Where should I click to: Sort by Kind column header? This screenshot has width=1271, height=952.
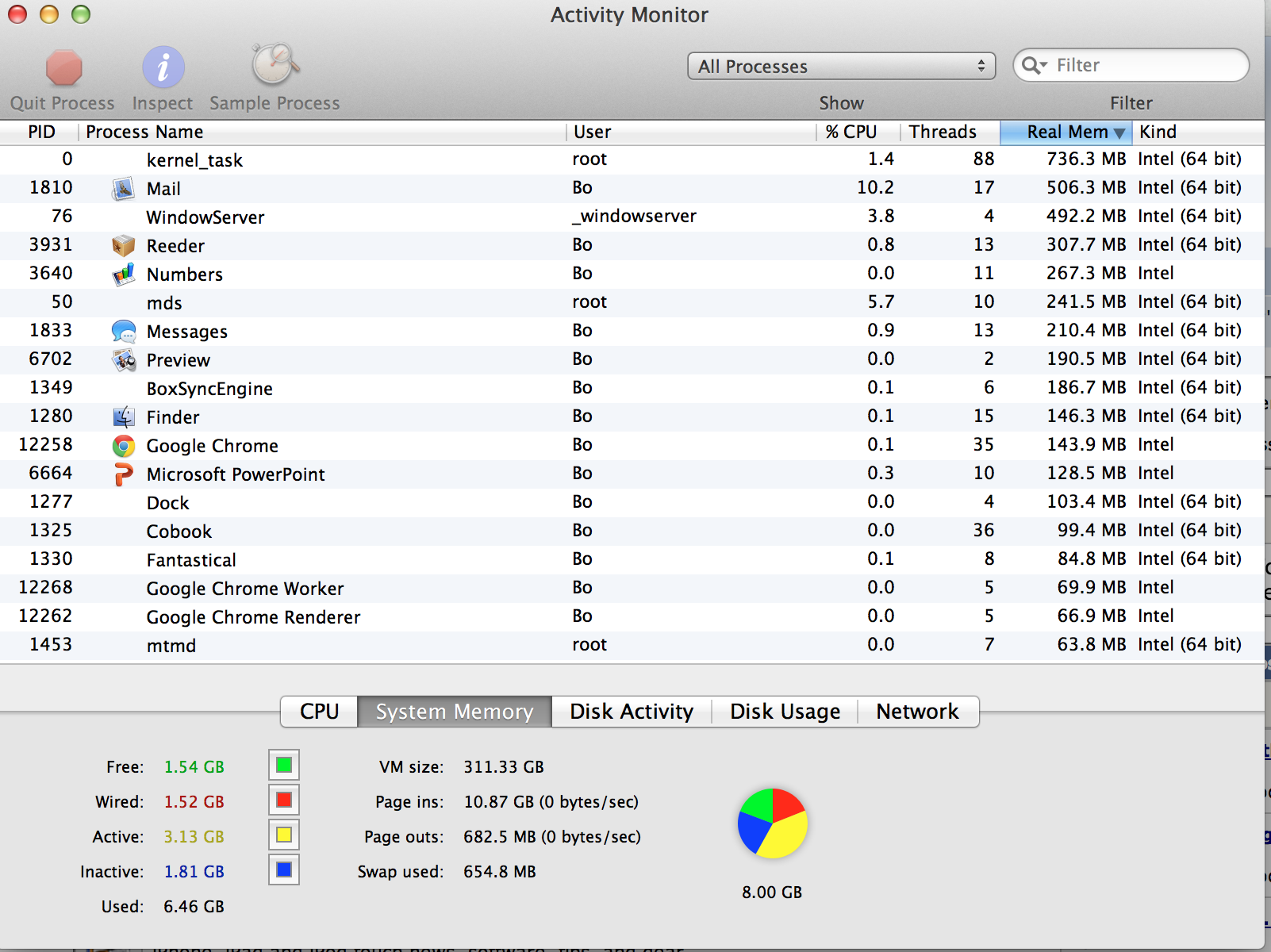[x=1198, y=132]
